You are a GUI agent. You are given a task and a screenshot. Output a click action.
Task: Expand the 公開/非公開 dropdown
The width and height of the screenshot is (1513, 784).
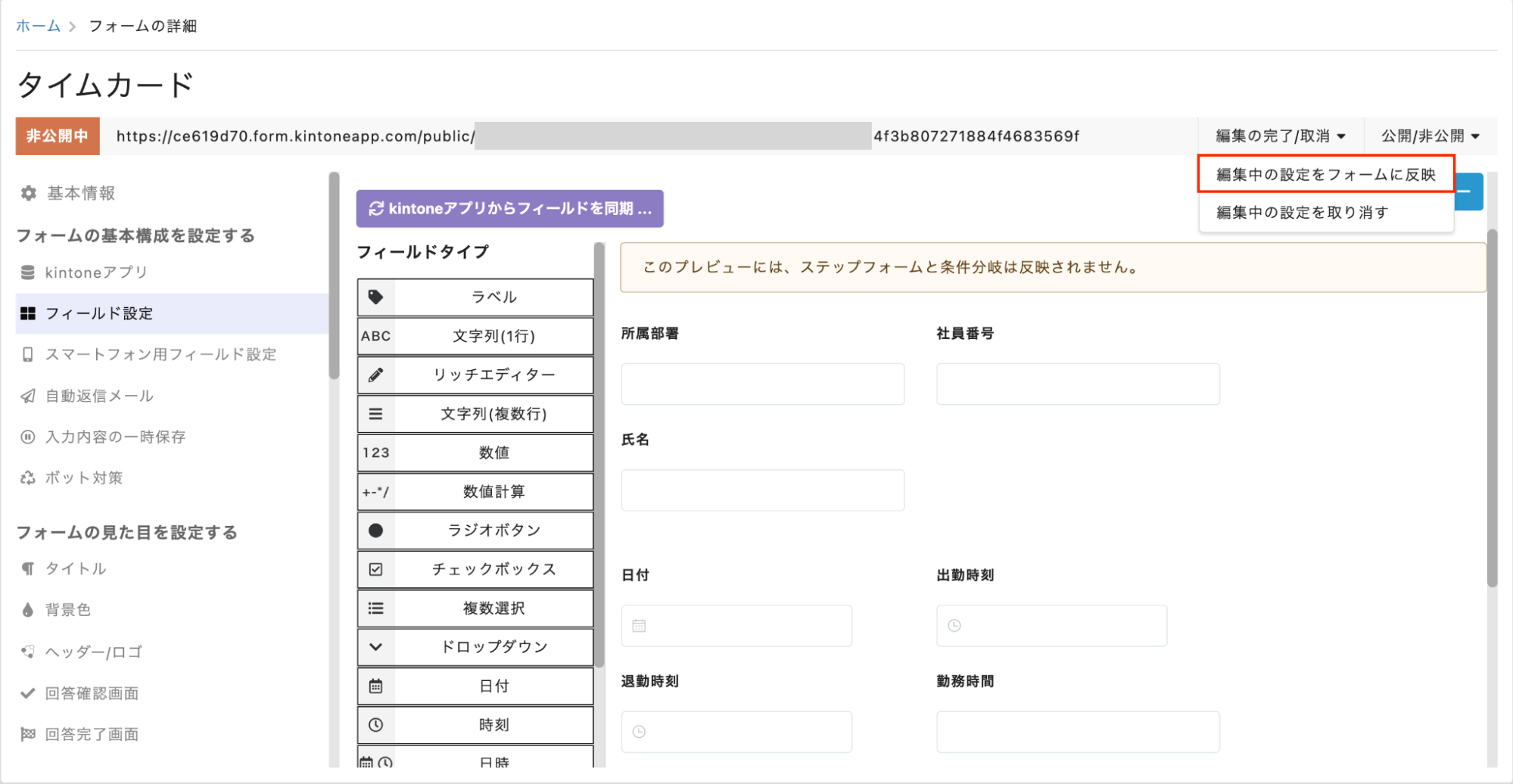[1430, 136]
